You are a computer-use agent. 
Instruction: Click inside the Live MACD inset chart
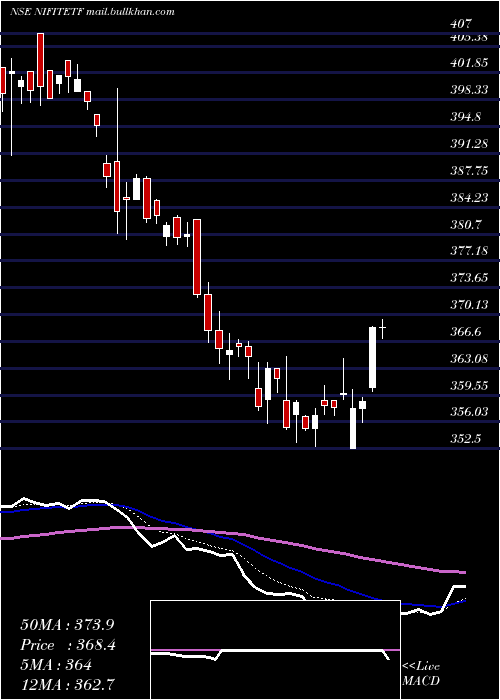click(275, 650)
